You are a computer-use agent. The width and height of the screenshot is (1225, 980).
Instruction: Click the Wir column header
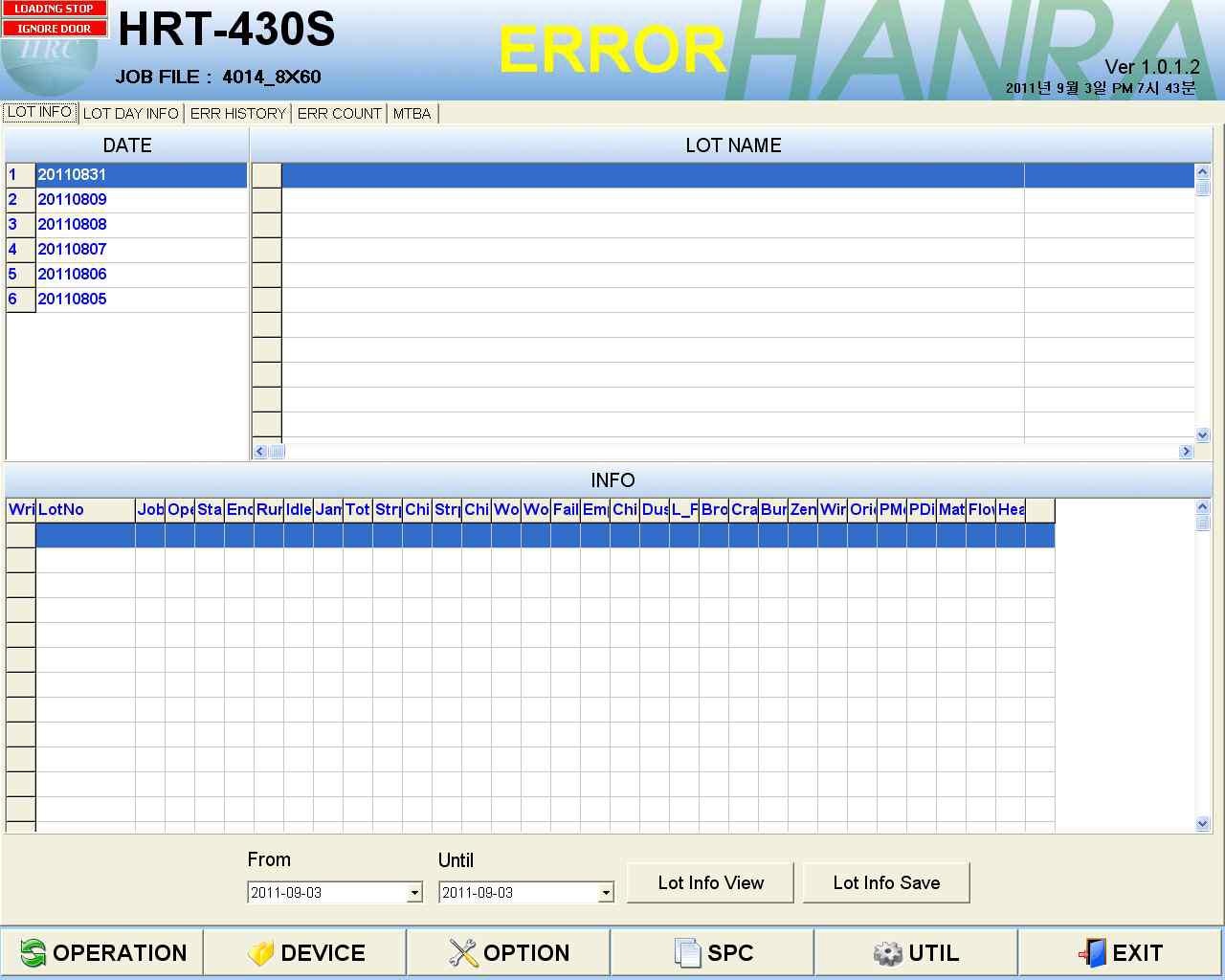coord(833,510)
